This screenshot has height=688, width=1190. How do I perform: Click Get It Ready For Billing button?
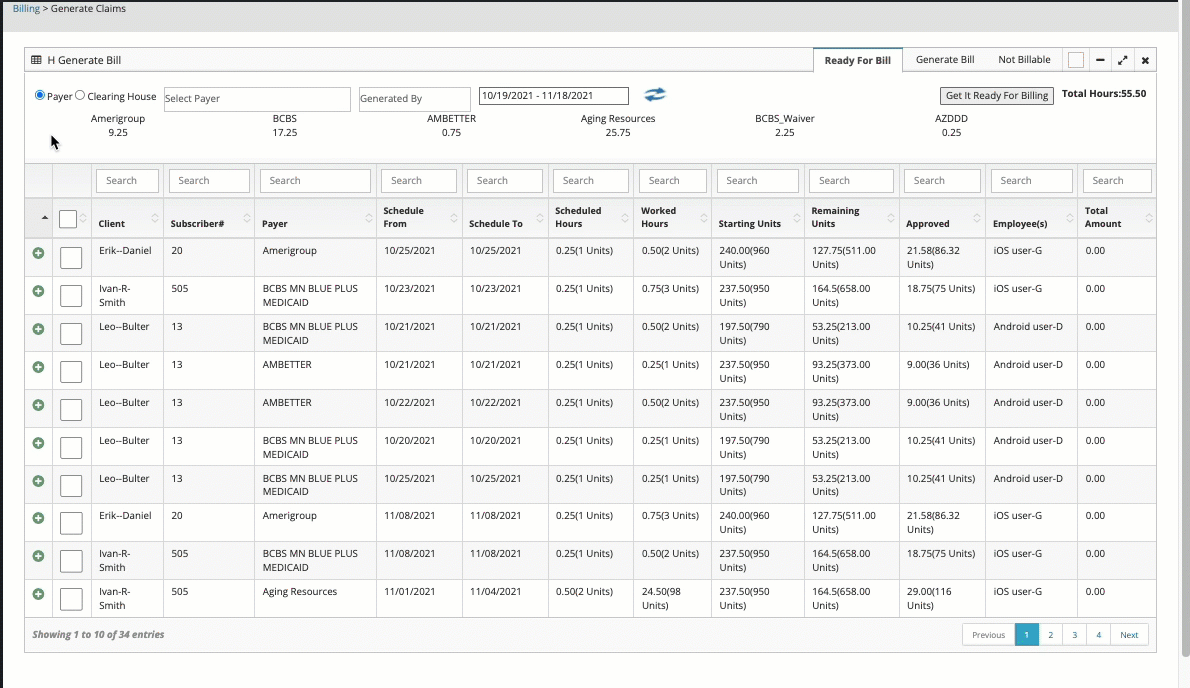[x=996, y=96]
